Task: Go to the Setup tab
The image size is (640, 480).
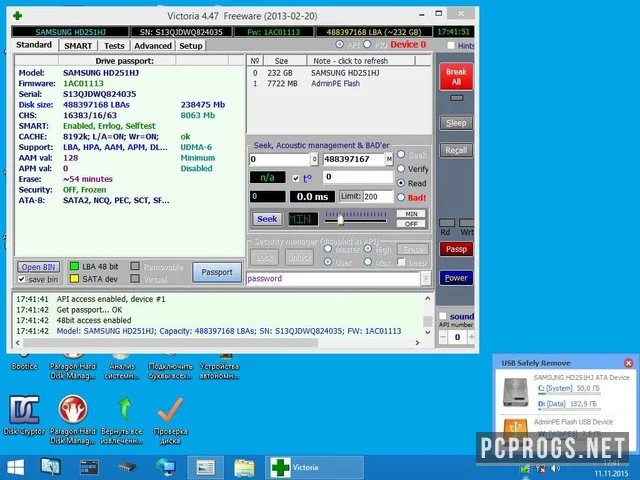Action: 191,46
